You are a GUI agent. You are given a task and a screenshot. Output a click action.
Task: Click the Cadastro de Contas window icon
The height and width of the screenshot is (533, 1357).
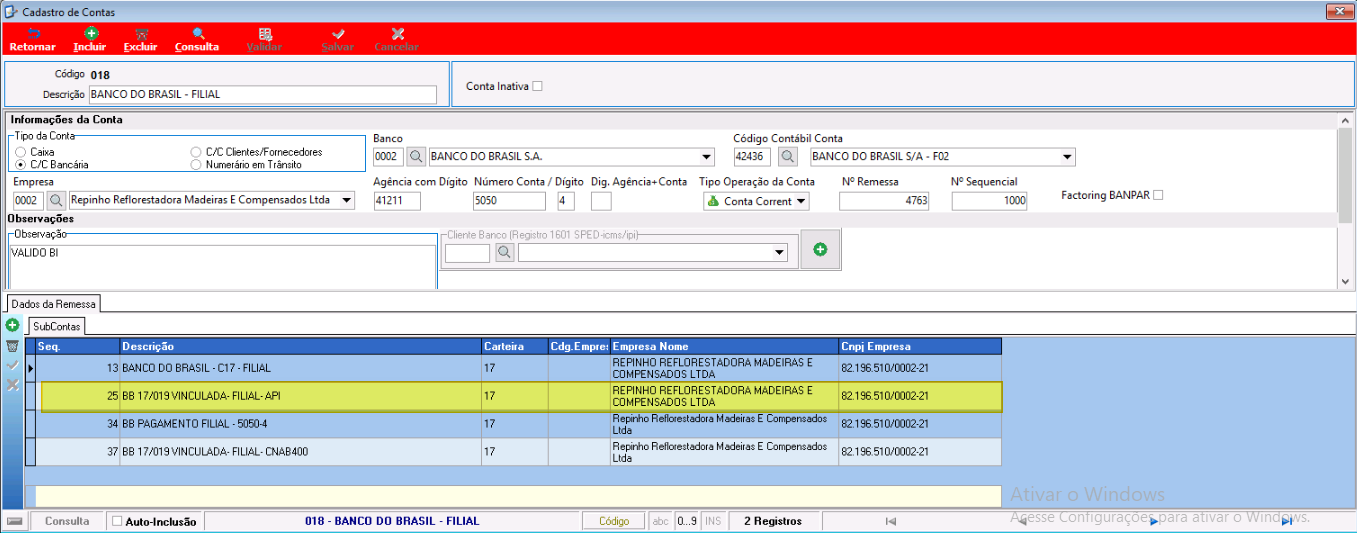[x=11, y=12]
